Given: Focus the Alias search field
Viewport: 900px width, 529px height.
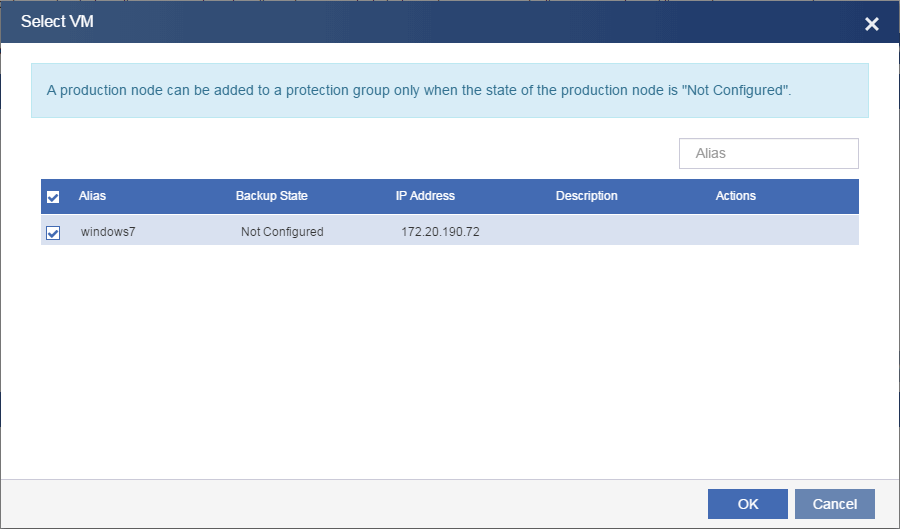Looking at the screenshot, I should click(x=769, y=153).
